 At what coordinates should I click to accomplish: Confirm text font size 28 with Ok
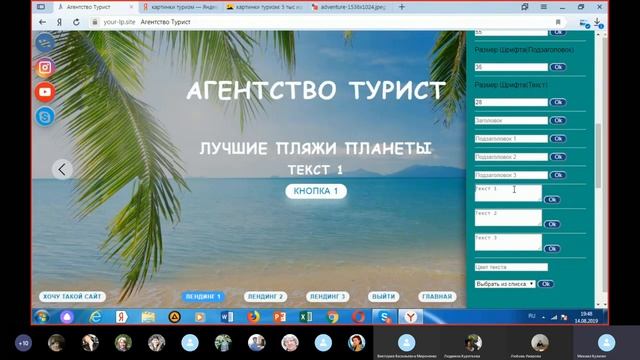[x=558, y=102]
